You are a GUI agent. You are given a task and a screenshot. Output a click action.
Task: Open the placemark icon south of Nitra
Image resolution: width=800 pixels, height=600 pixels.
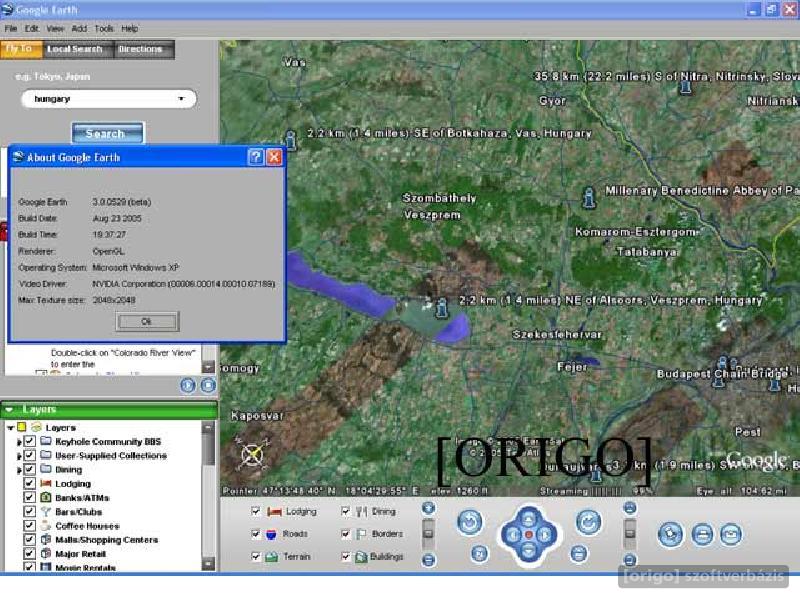[686, 86]
